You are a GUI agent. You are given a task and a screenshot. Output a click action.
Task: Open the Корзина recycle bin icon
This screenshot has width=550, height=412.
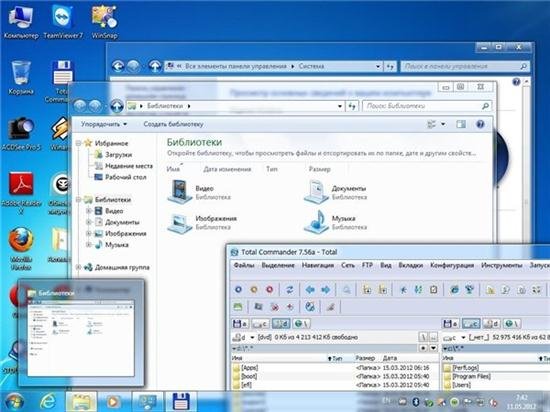coord(21,77)
